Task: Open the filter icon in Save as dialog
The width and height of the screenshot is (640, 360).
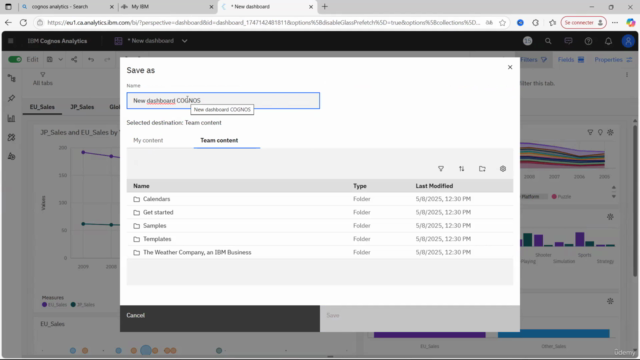Action: (441, 169)
